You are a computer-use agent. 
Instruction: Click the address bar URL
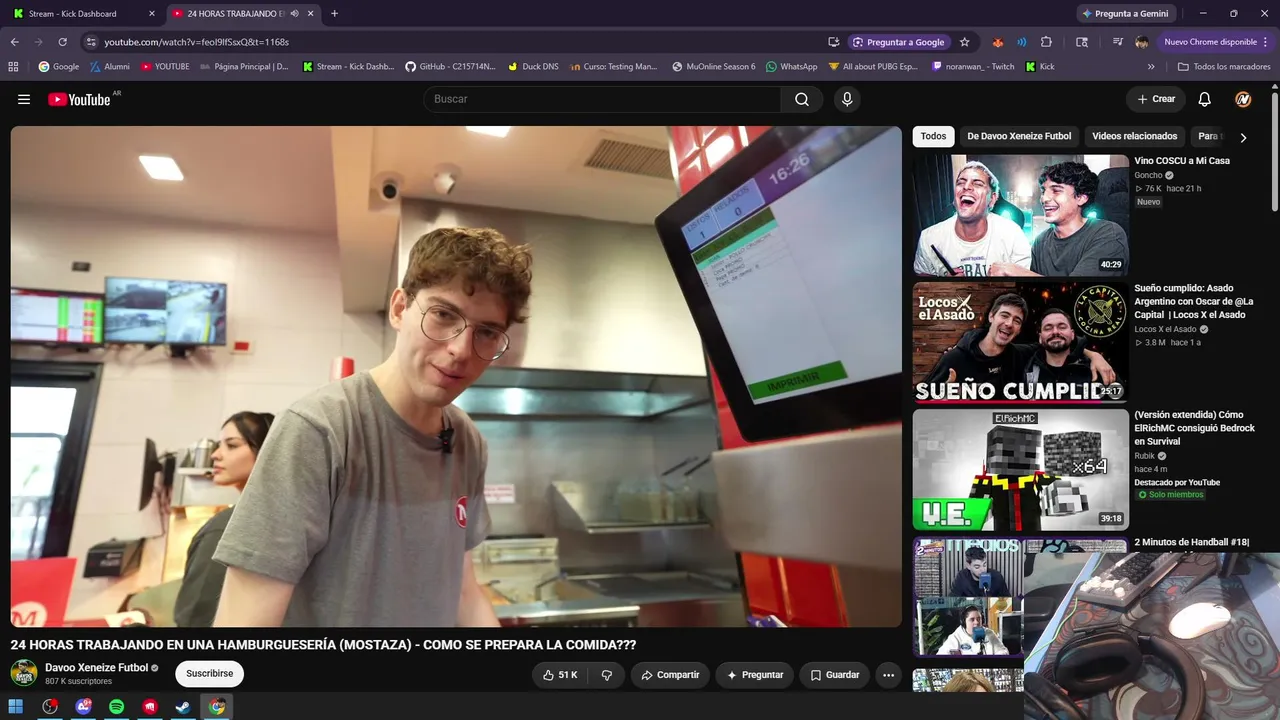click(x=197, y=42)
